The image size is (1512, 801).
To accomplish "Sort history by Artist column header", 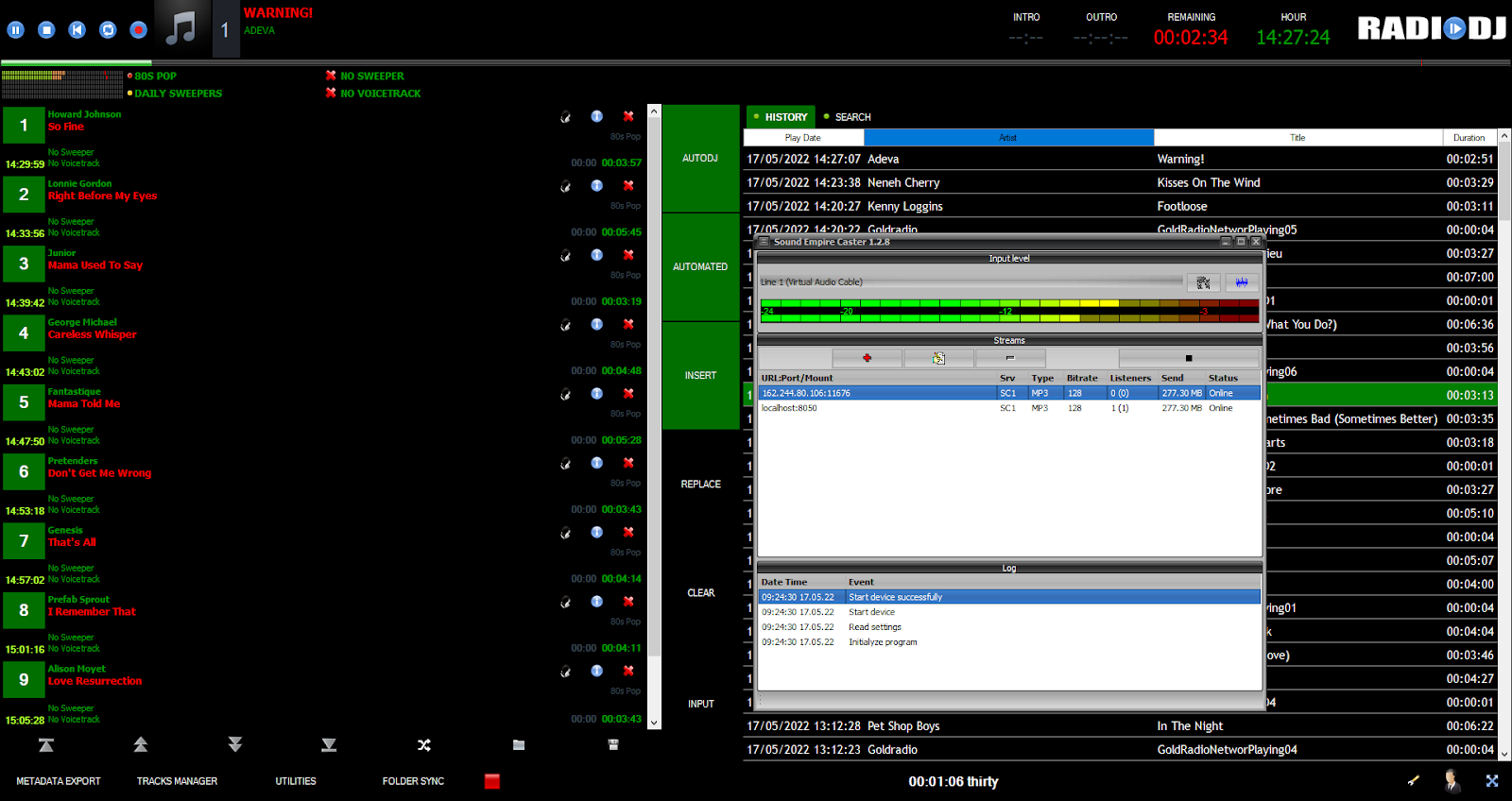I will 1008,138.
